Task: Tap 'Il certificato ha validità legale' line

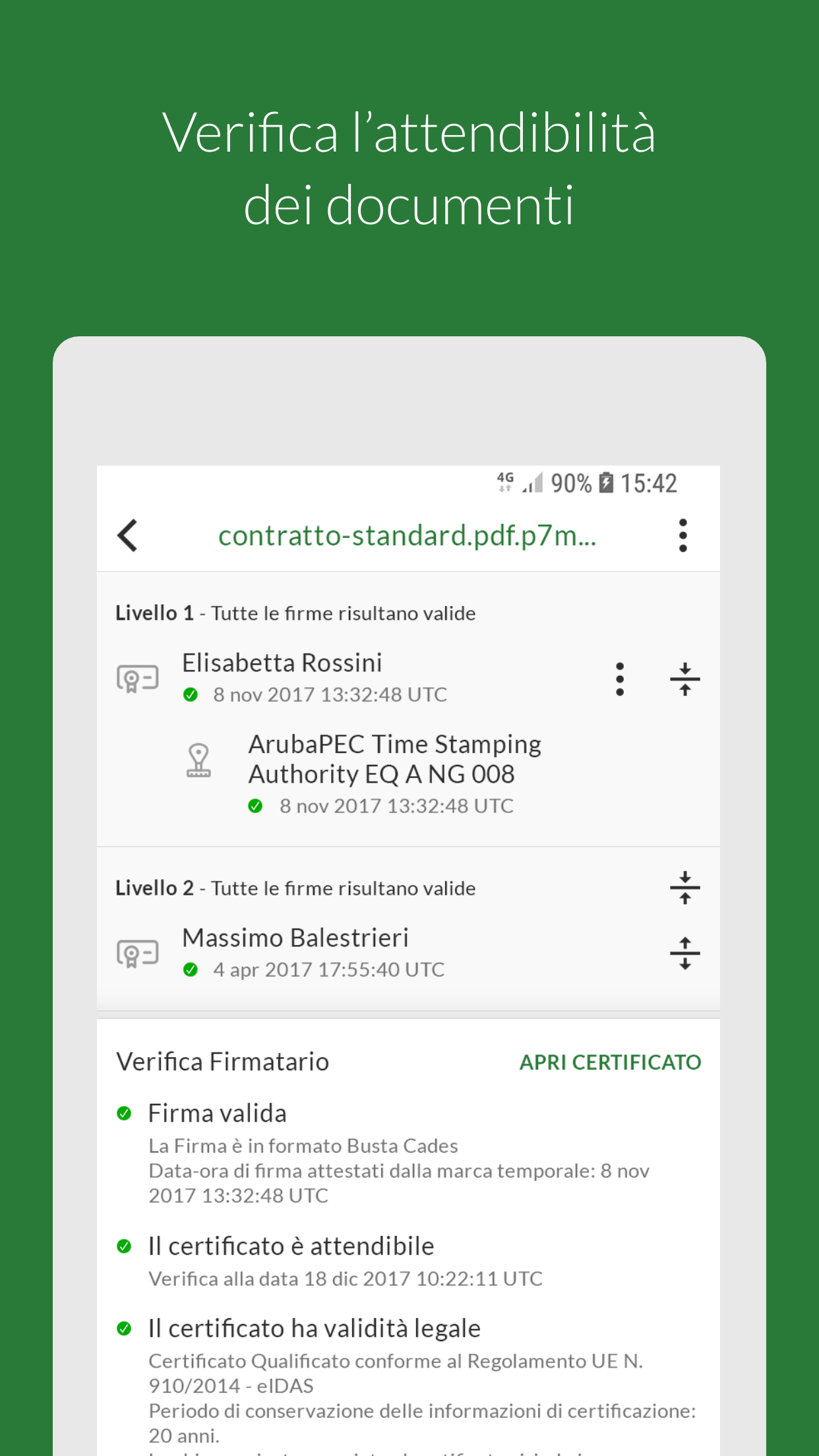Action: [x=314, y=1328]
